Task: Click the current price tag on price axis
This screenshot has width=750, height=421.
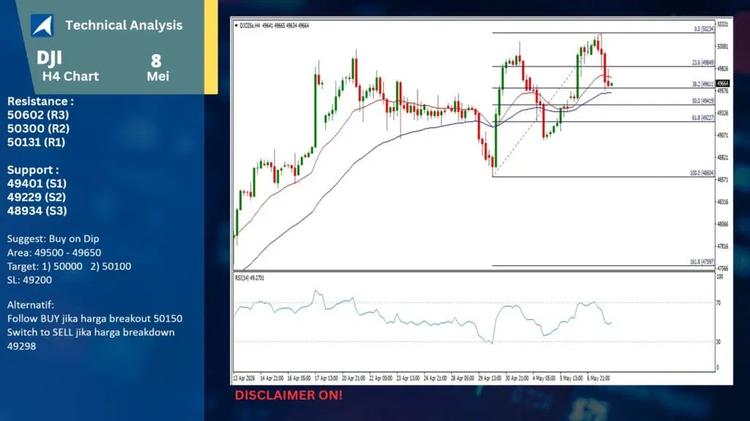Action: [x=723, y=83]
